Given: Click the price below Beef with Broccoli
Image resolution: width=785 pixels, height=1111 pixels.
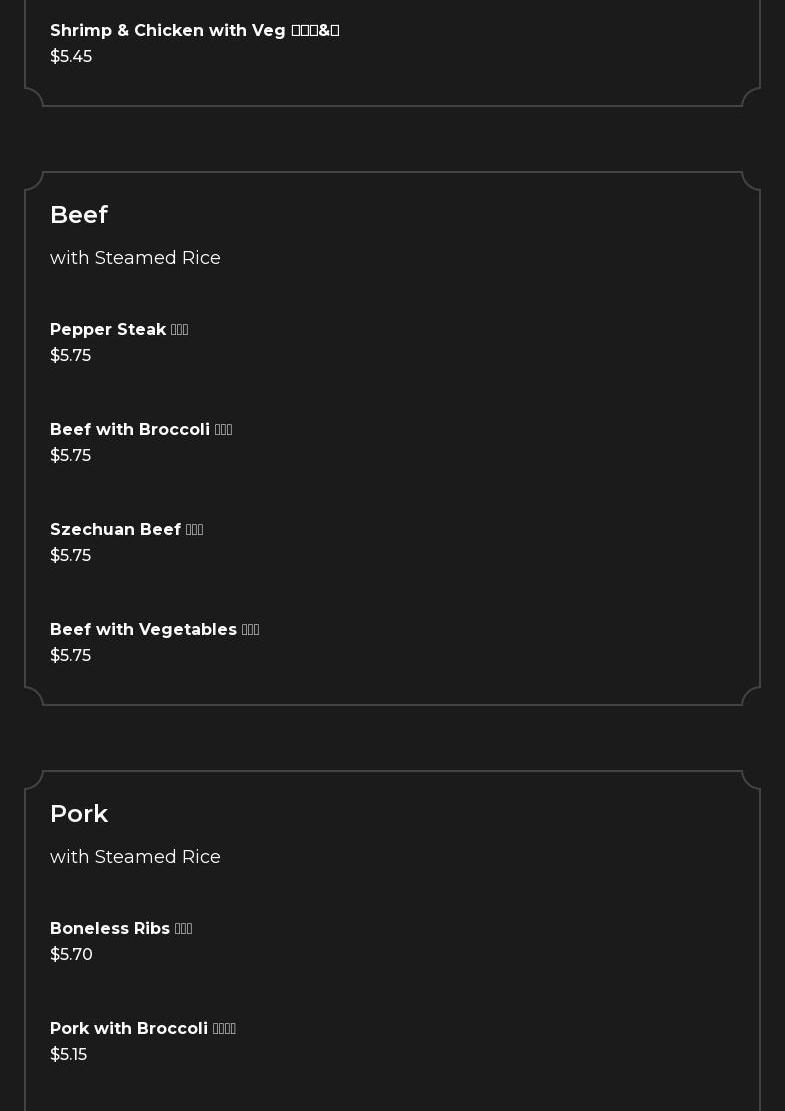Looking at the screenshot, I should point(70,456).
